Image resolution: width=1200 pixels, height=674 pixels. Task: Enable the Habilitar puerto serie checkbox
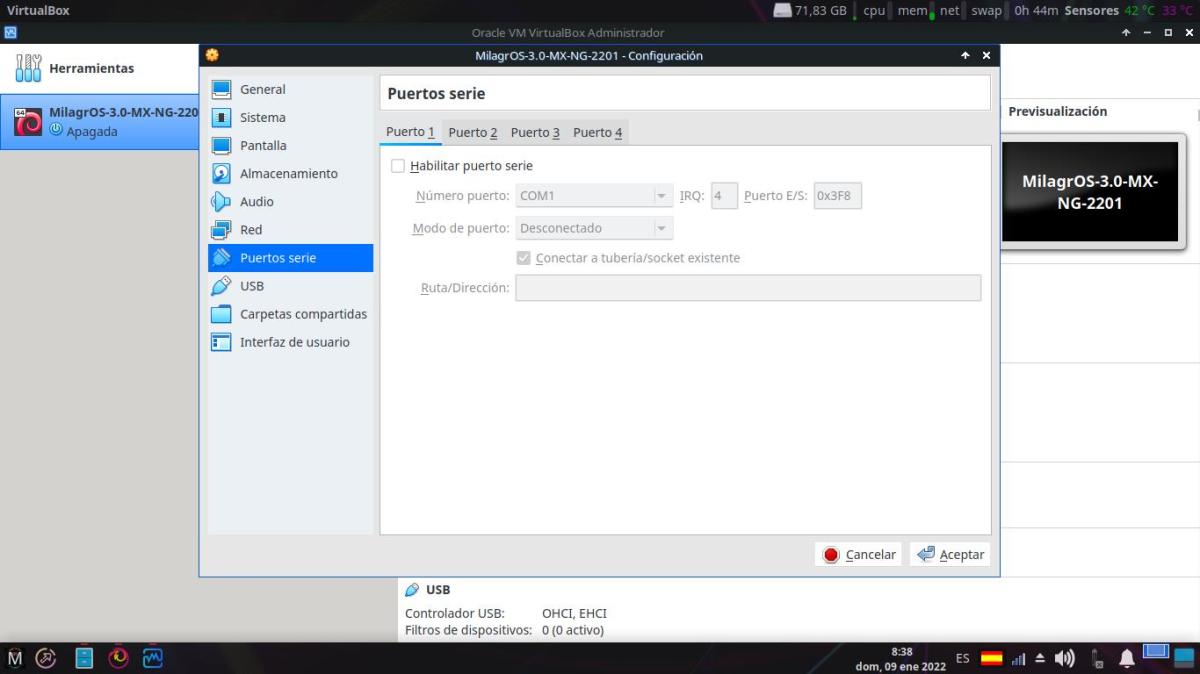click(x=398, y=166)
